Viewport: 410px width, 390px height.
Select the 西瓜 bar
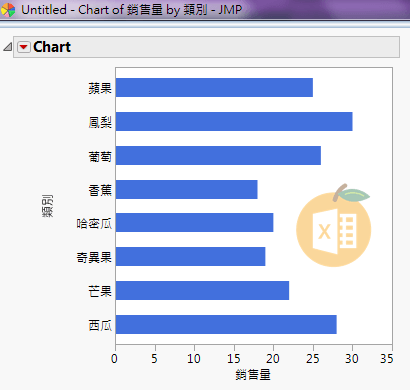(226, 324)
